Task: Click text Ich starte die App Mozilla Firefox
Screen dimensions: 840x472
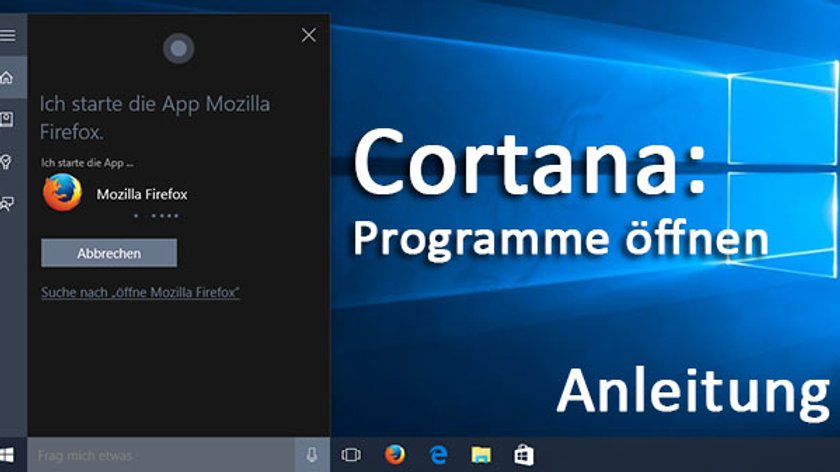Action: (155, 118)
